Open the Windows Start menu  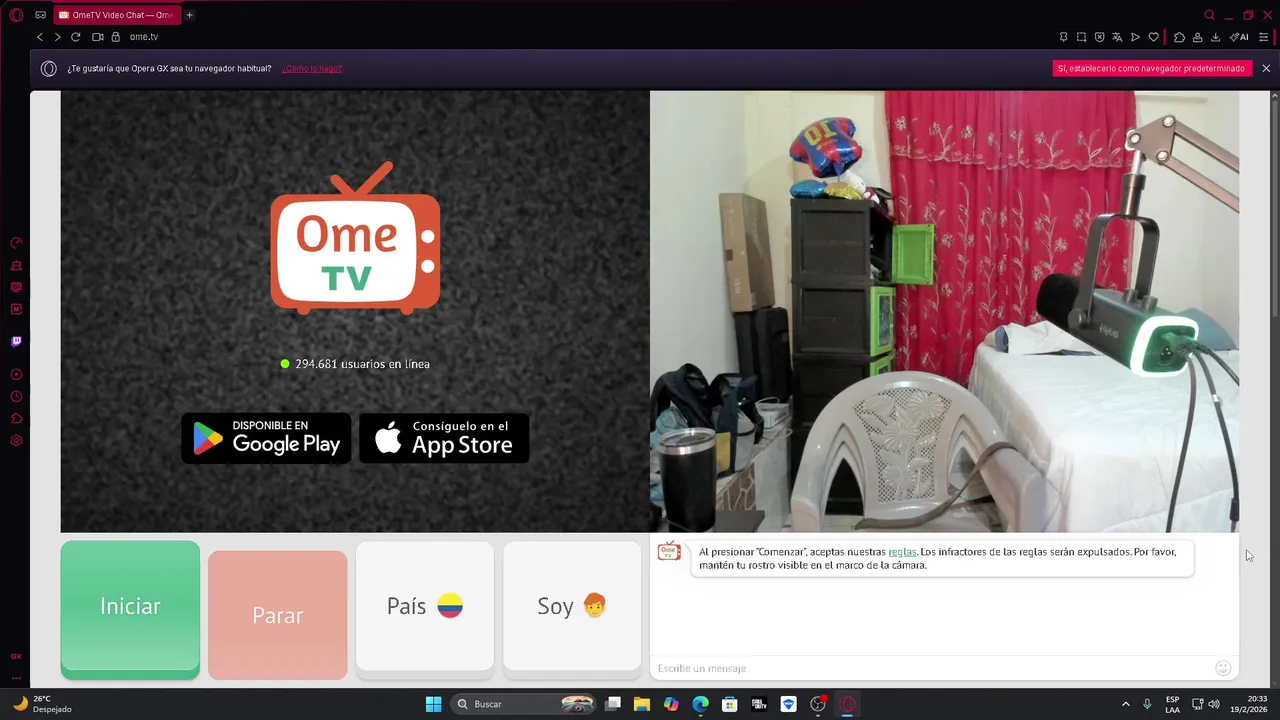tap(433, 704)
